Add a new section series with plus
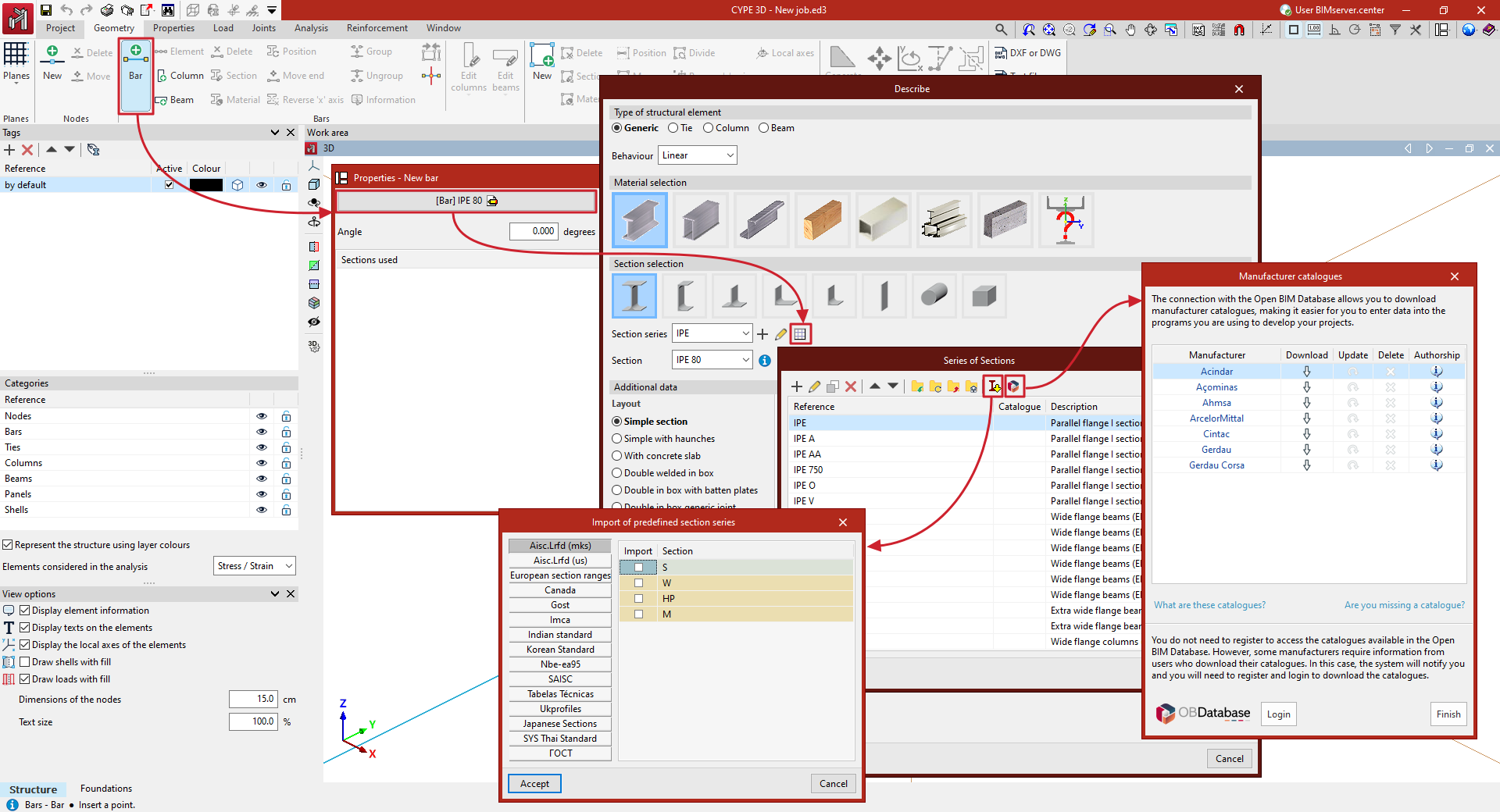This screenshot has width=1500, height=812. click(x=762, y=334)
